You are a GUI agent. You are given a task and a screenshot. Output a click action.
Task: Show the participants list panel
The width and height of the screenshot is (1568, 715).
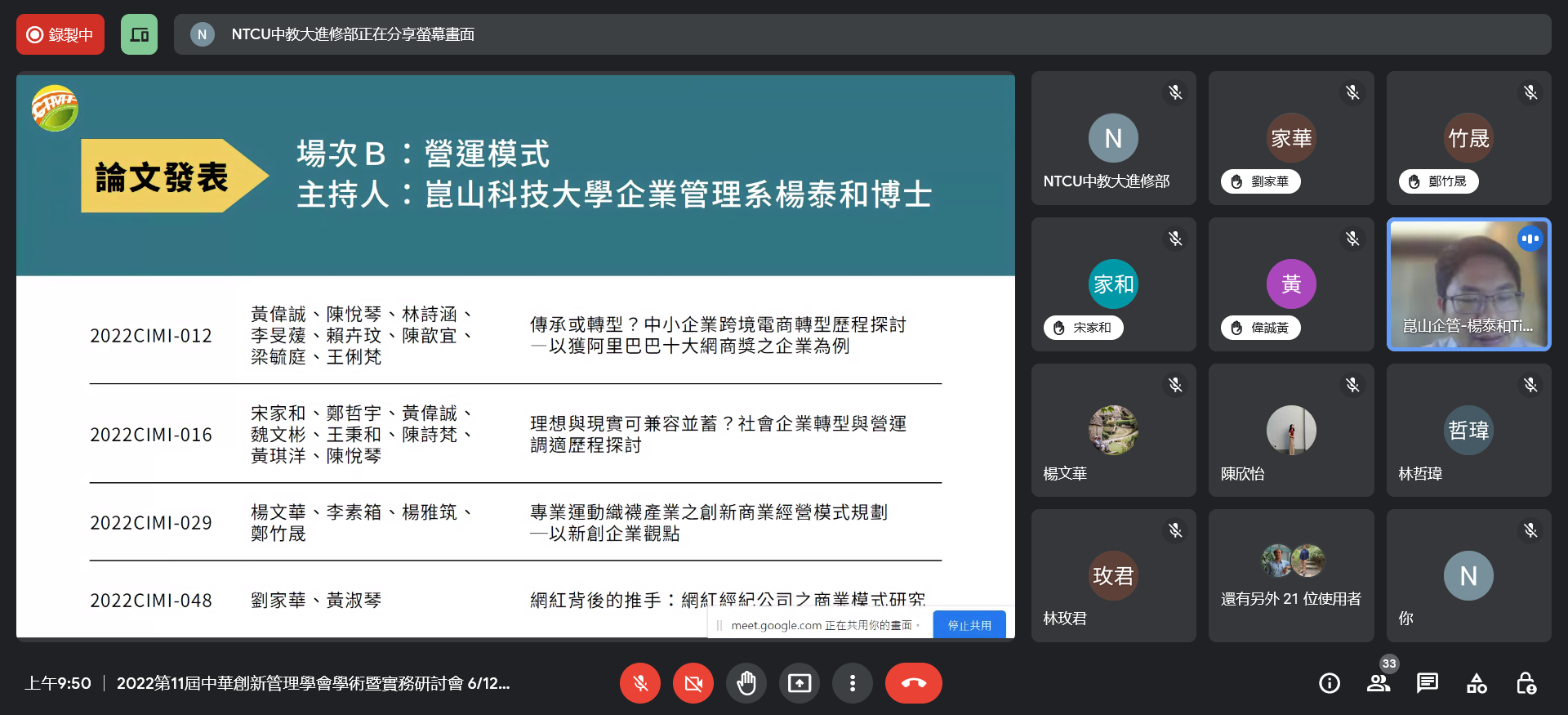(1379, 683)
